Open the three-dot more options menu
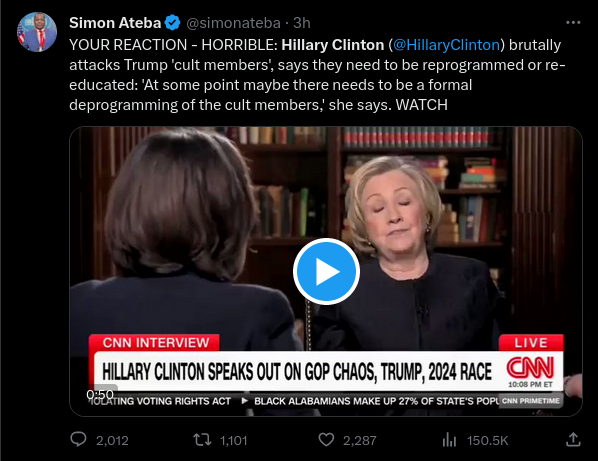This screenshot has height=461, width=598. (573, 23)
